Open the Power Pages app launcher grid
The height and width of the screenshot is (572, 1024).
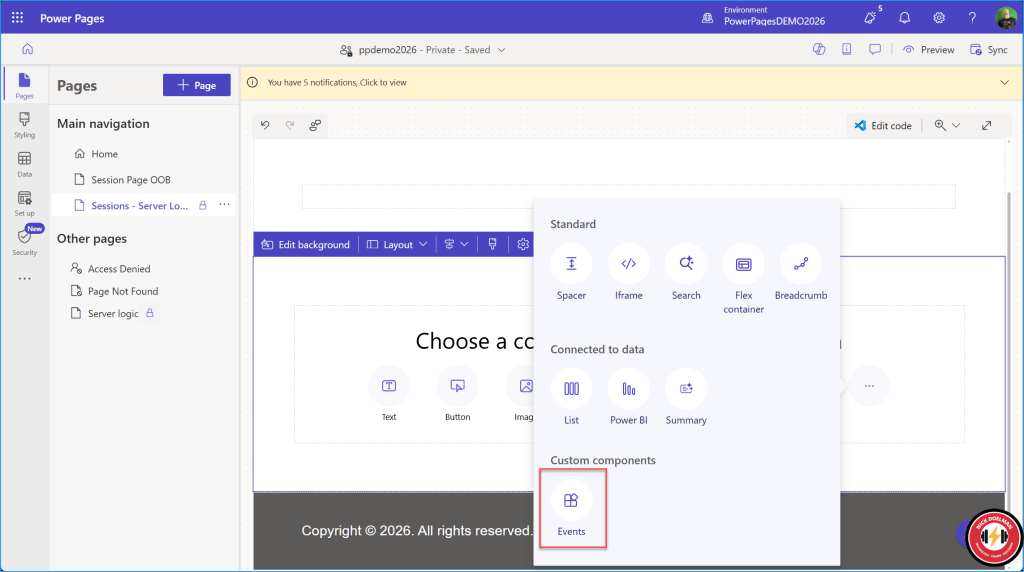coord(17,18)
